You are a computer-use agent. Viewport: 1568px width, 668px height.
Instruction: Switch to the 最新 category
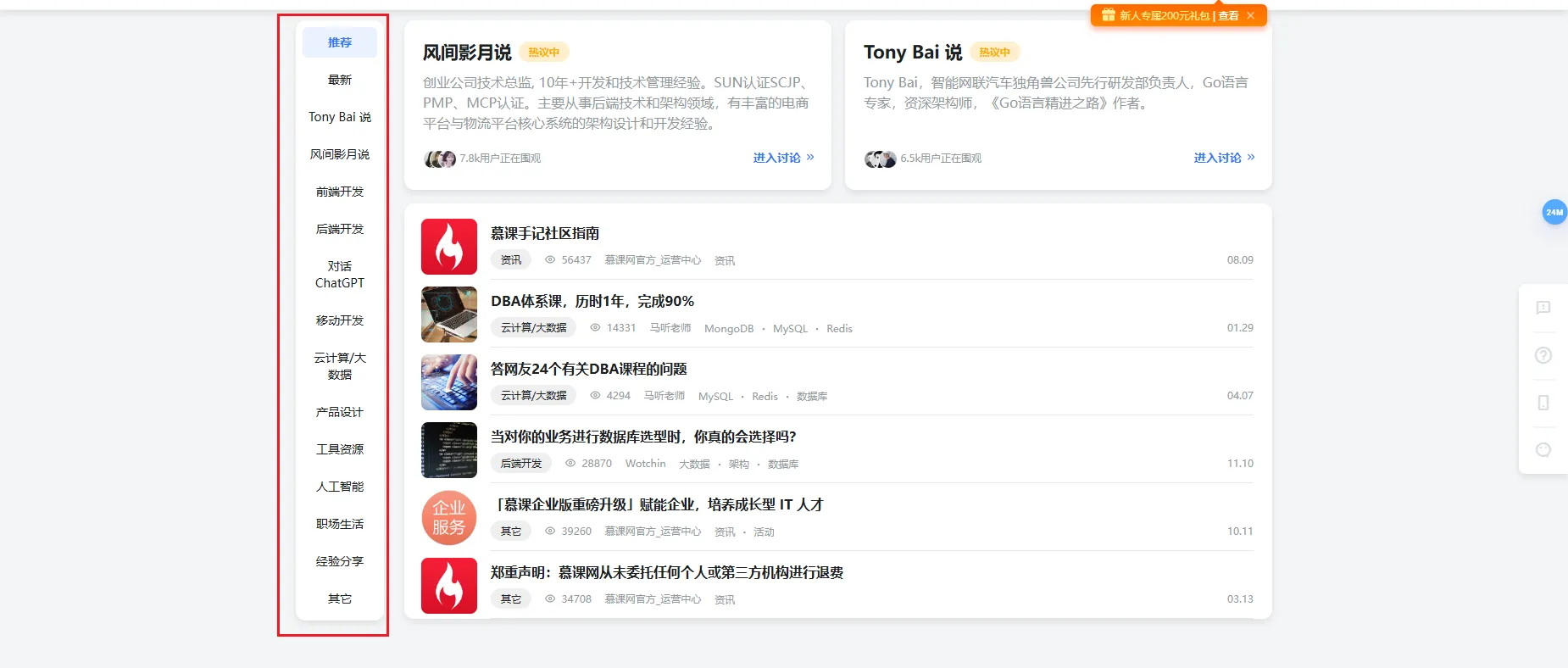coord(340,80)
